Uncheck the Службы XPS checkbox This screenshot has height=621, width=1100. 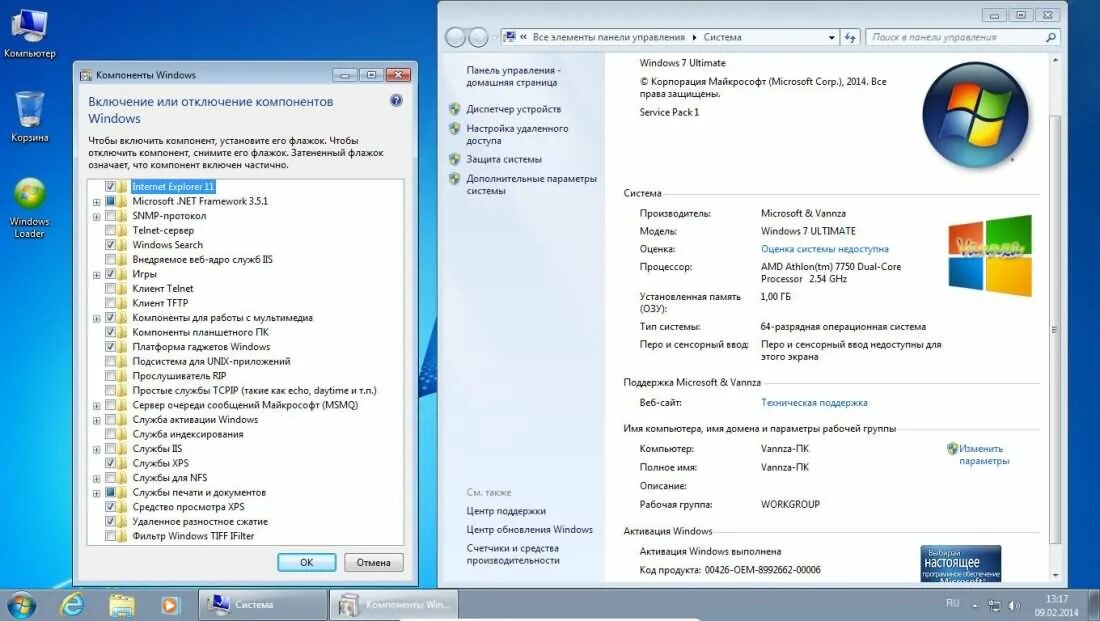click(x=110, y=463)
